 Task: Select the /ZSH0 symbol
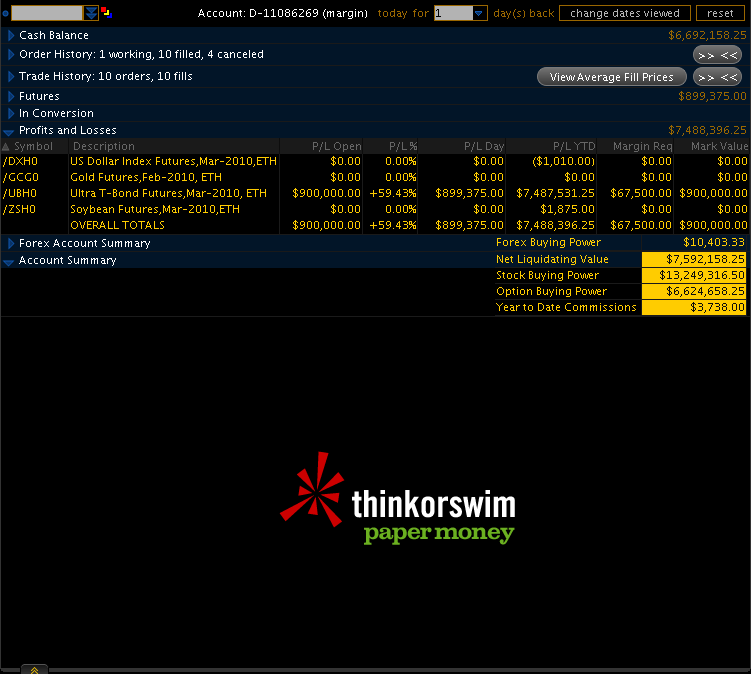19,209
